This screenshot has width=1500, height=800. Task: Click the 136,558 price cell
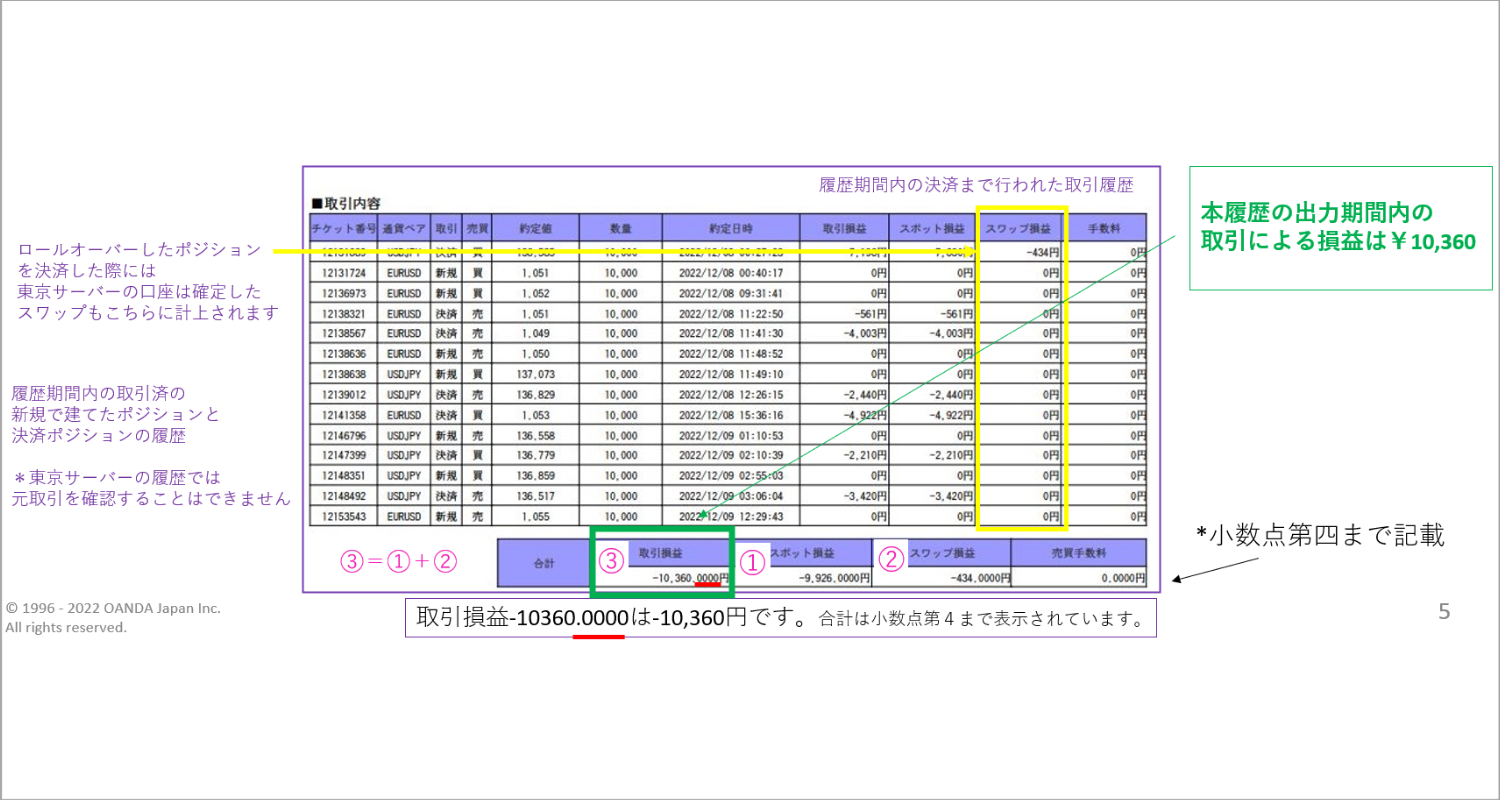537,435
